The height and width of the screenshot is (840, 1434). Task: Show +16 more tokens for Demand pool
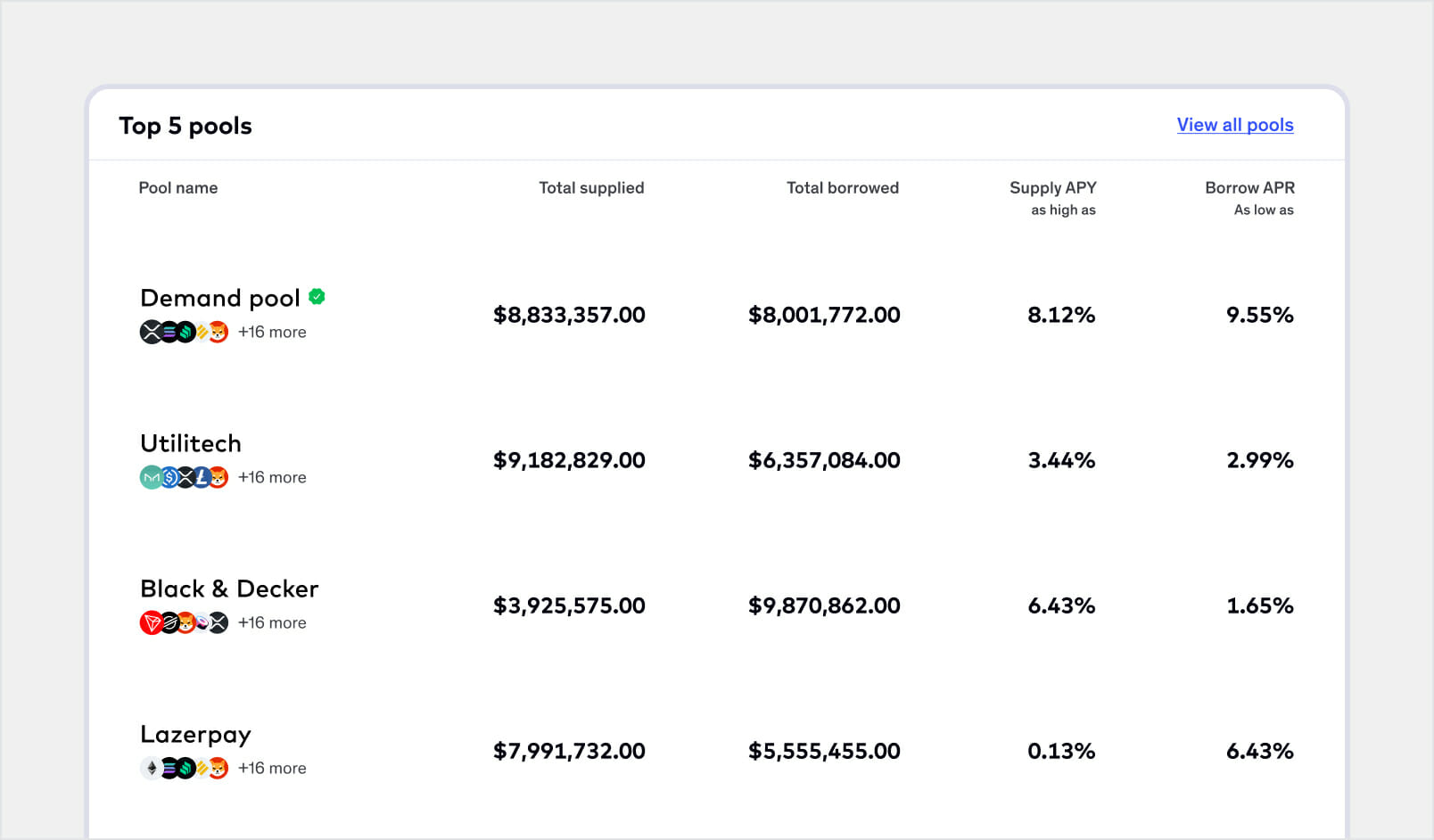coord(272,332)
